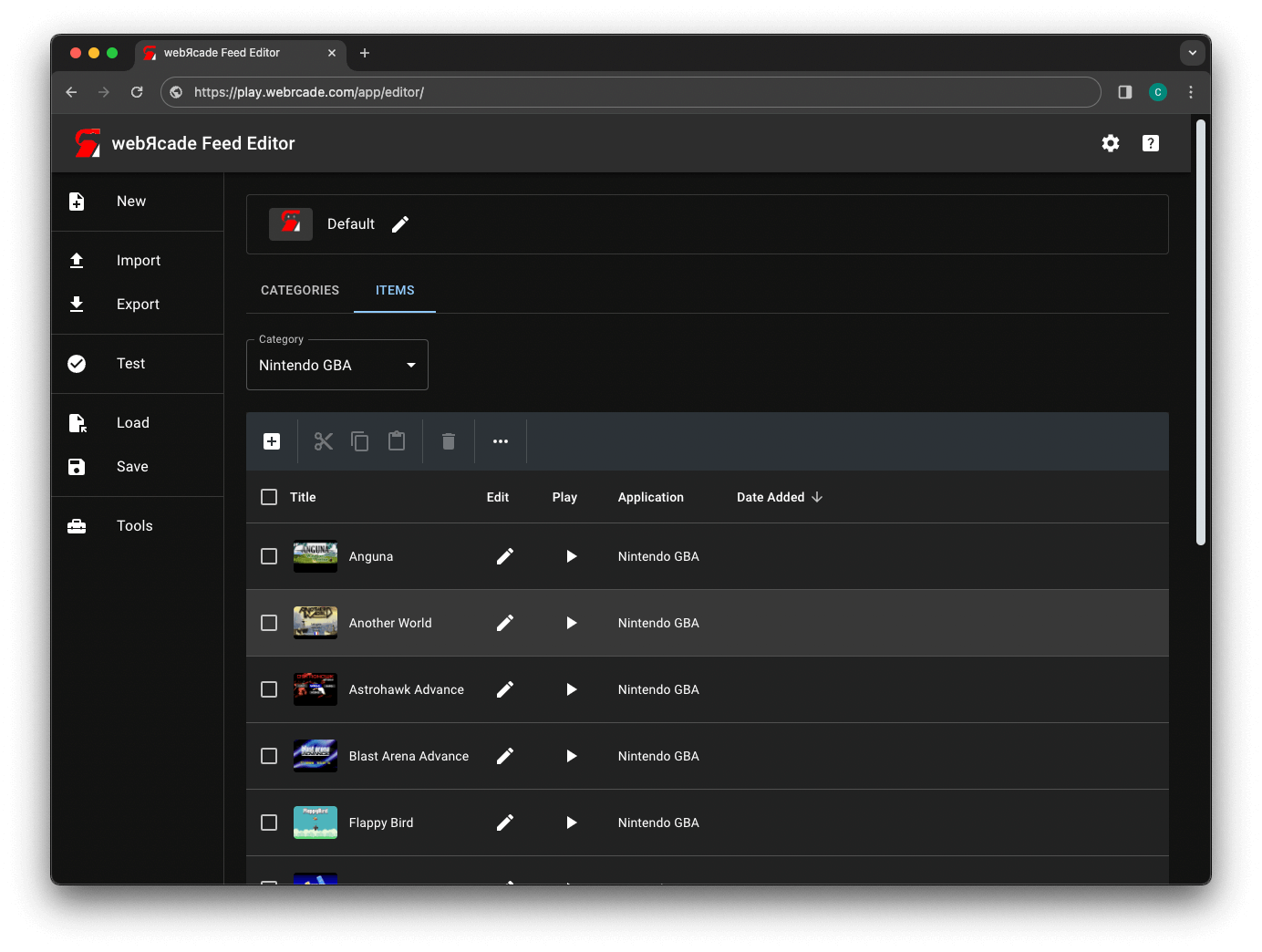This screenshot has height=952, width=1262.
Task: Play the Astrohawk Advance game
Action: point(572,689)
